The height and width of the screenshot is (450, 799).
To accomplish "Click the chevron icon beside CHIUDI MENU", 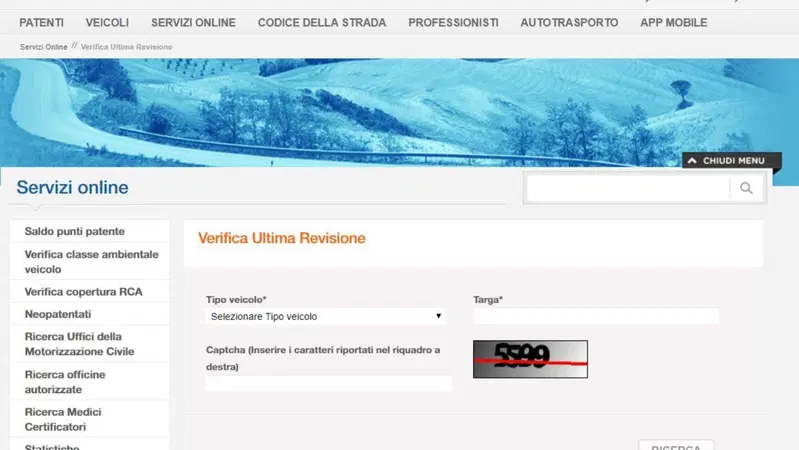I will [x=692, y=161].
